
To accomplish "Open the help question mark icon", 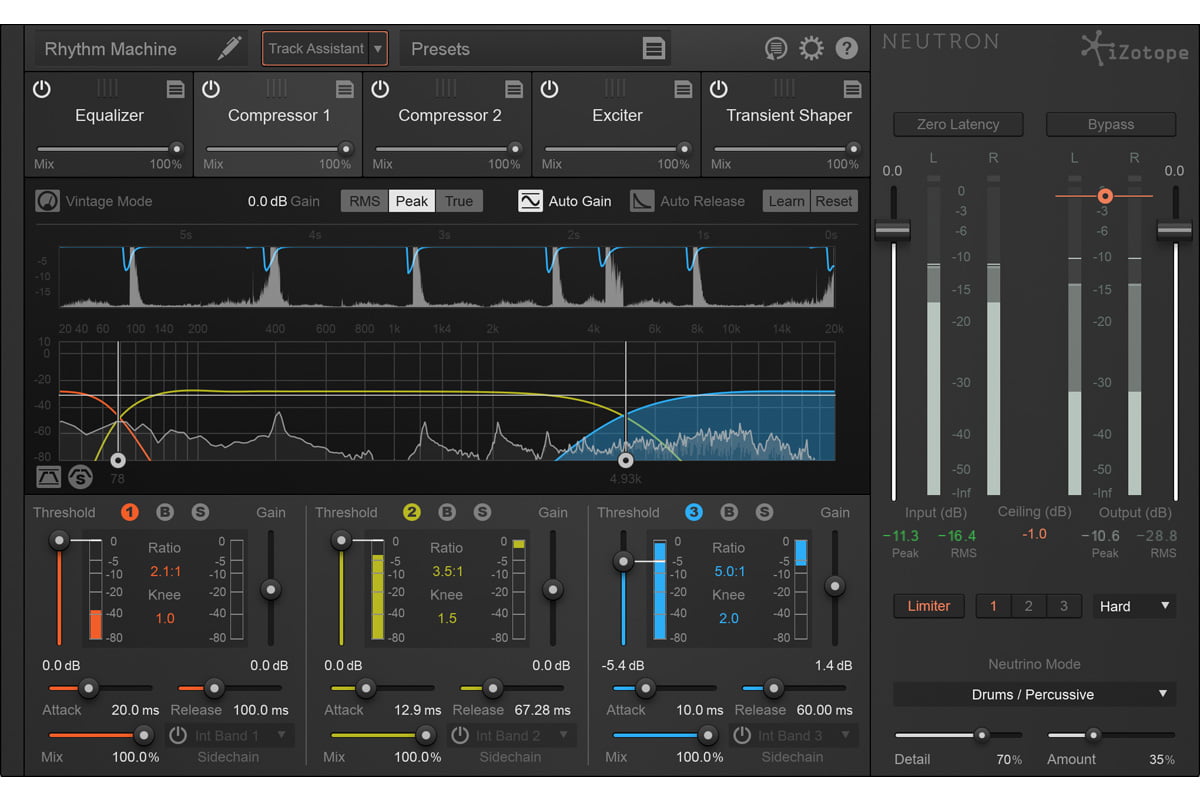I will [x=846, y=48].
